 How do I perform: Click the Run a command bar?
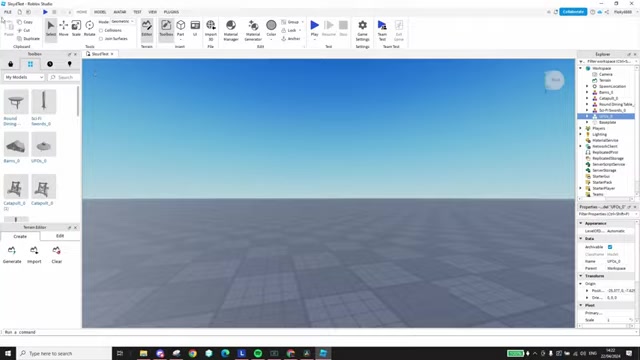click(318, 332)
